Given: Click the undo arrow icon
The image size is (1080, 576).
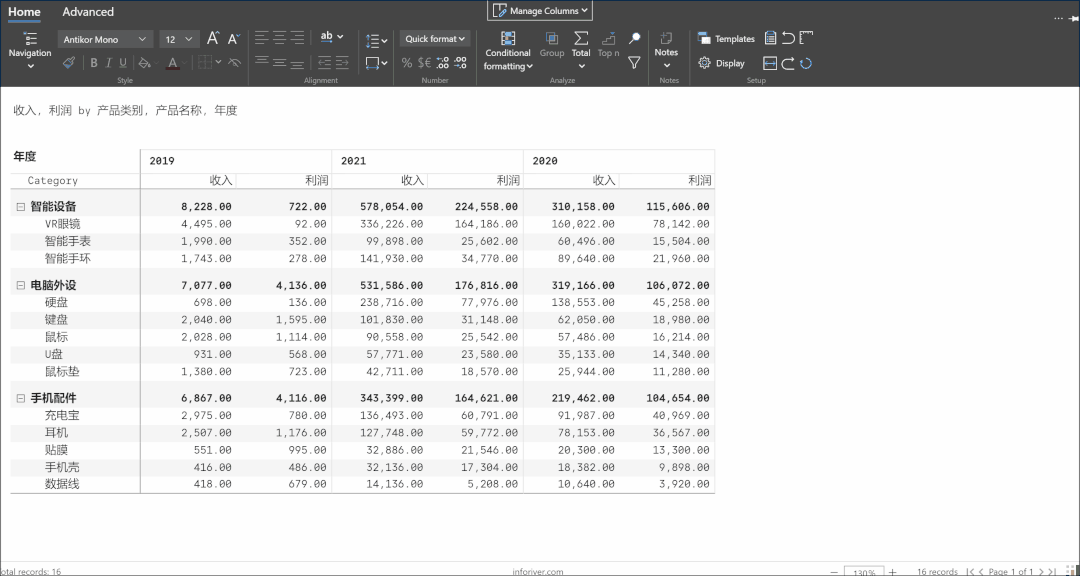Looking at the screenshot, I should pyautogui.click(x=789, y=38).
